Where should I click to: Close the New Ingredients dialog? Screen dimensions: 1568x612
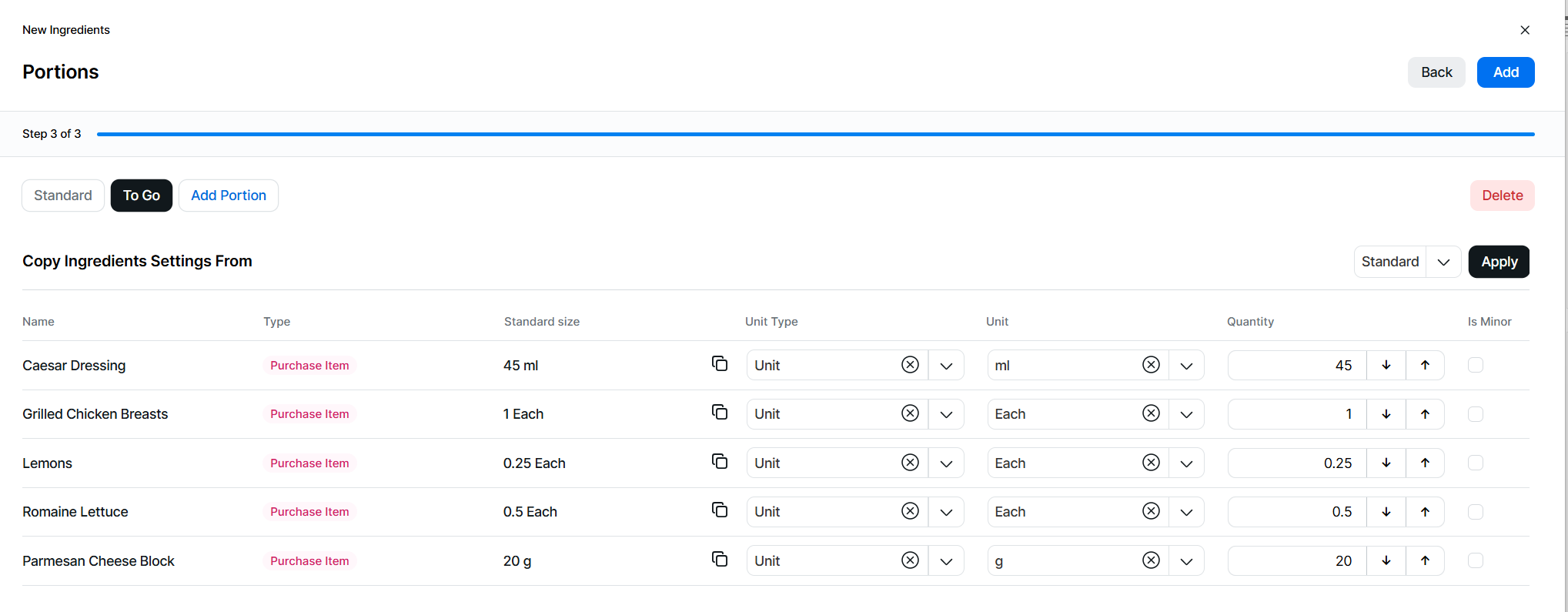tap(1525, 30)
